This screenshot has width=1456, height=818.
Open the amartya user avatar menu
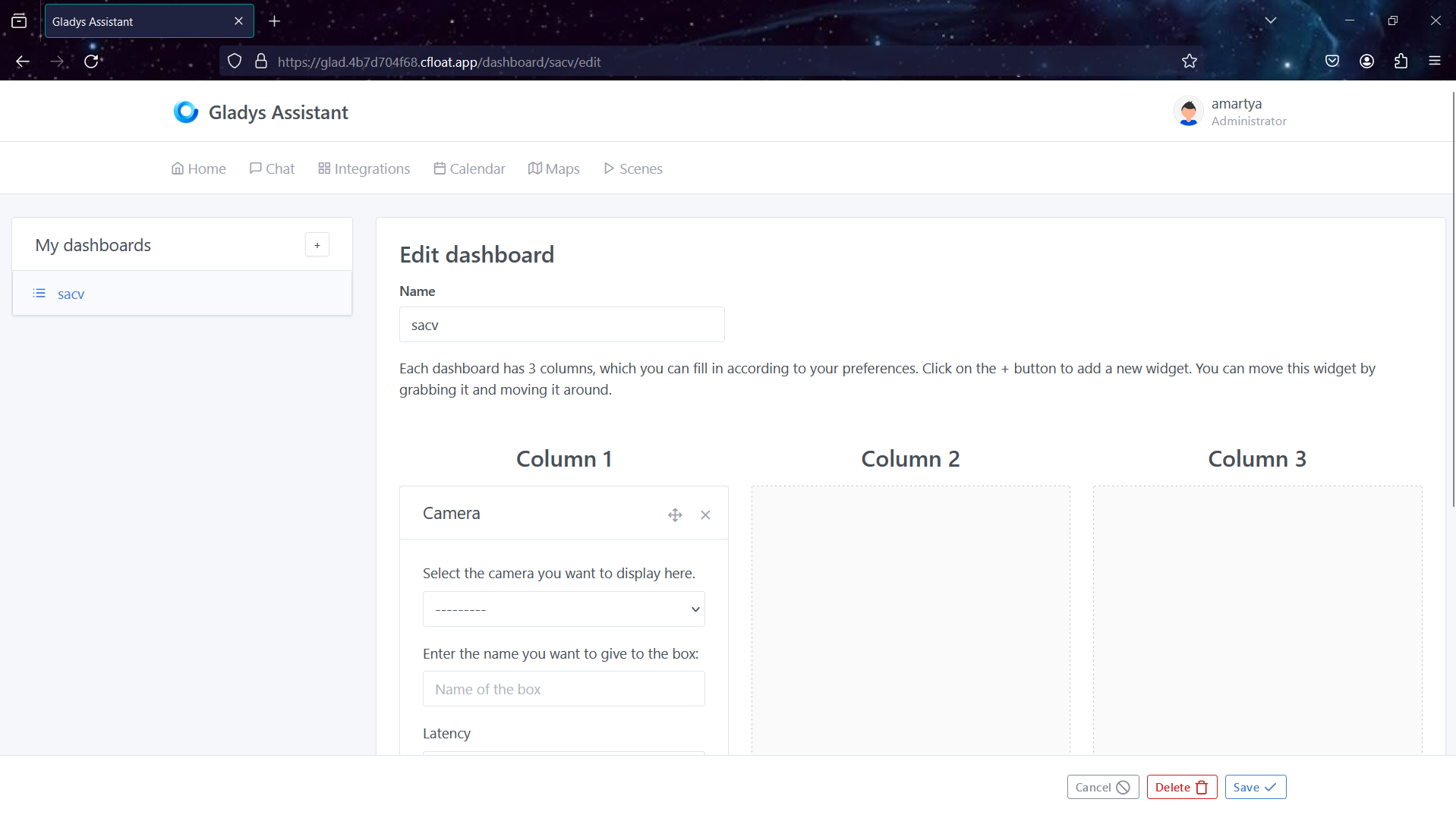click(x=1188, y=112)
